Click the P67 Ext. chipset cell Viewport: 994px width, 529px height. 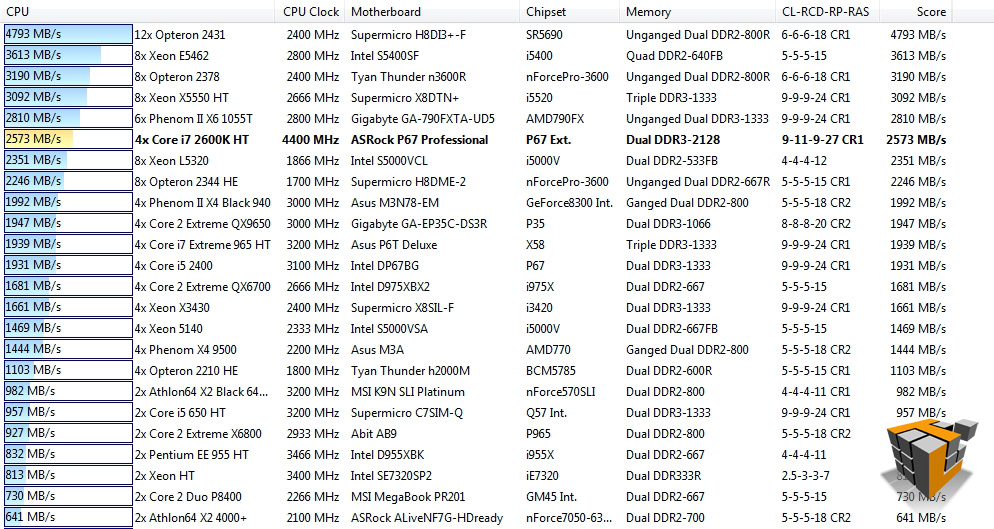pos(548,140)
